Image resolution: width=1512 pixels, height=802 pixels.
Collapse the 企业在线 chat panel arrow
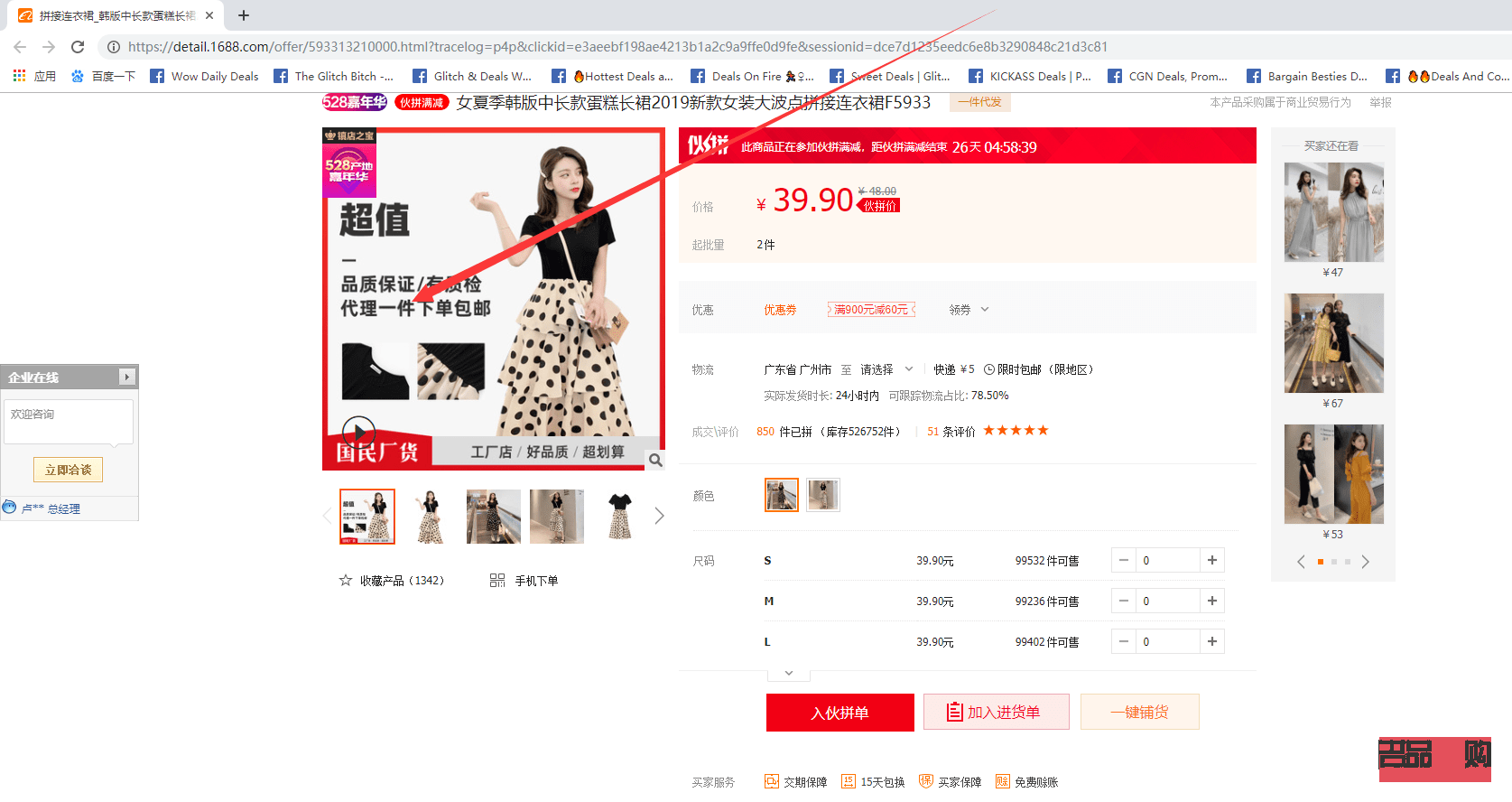point(126,377)
